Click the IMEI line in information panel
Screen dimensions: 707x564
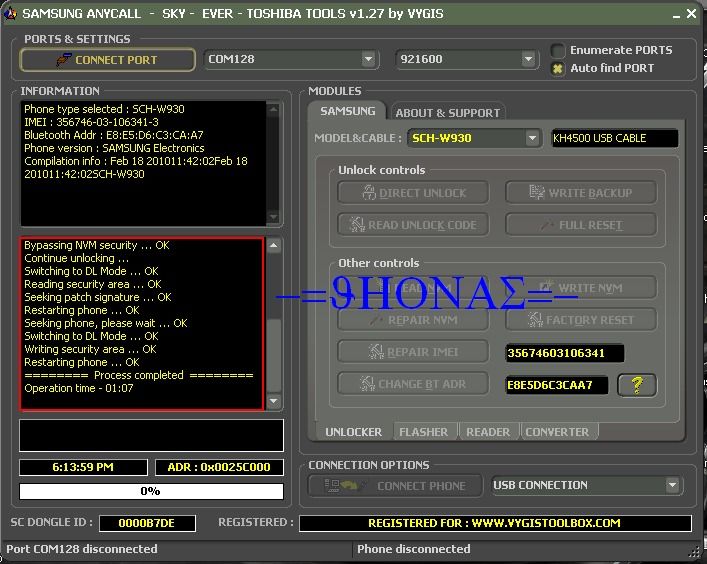coord(91,122)
